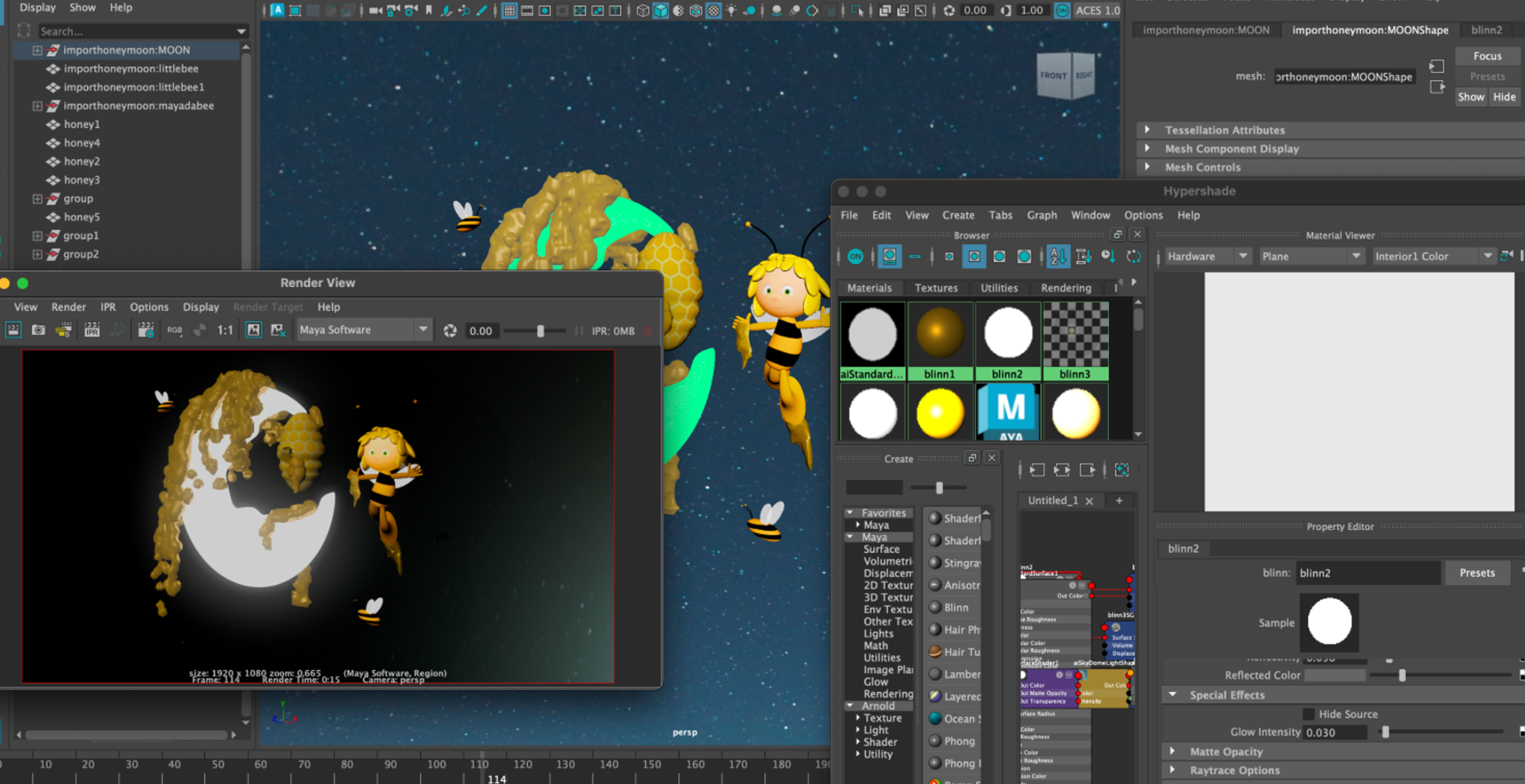Click the Render View snapshot camera icon

38,330
